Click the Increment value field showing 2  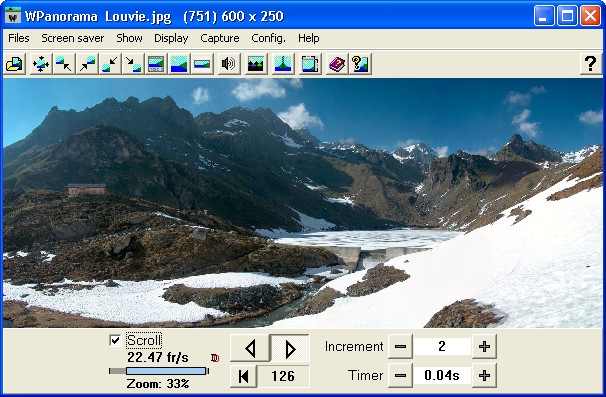point(442,346)
